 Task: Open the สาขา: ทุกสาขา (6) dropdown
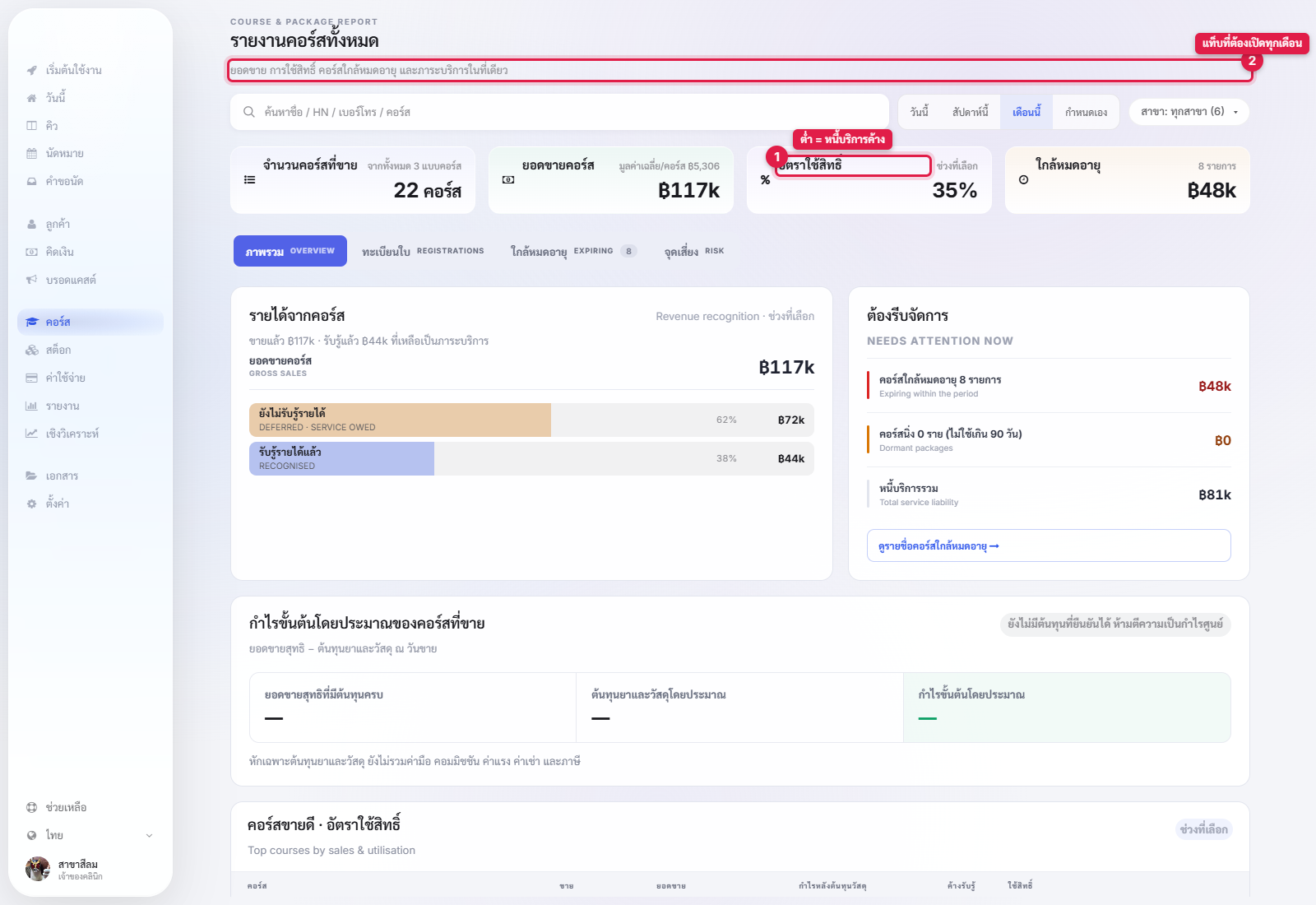(1189, 112)
